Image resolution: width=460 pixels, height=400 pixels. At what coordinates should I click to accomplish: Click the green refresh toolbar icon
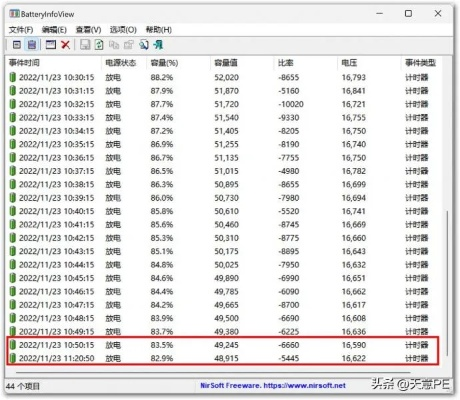[x=99, y=45]
